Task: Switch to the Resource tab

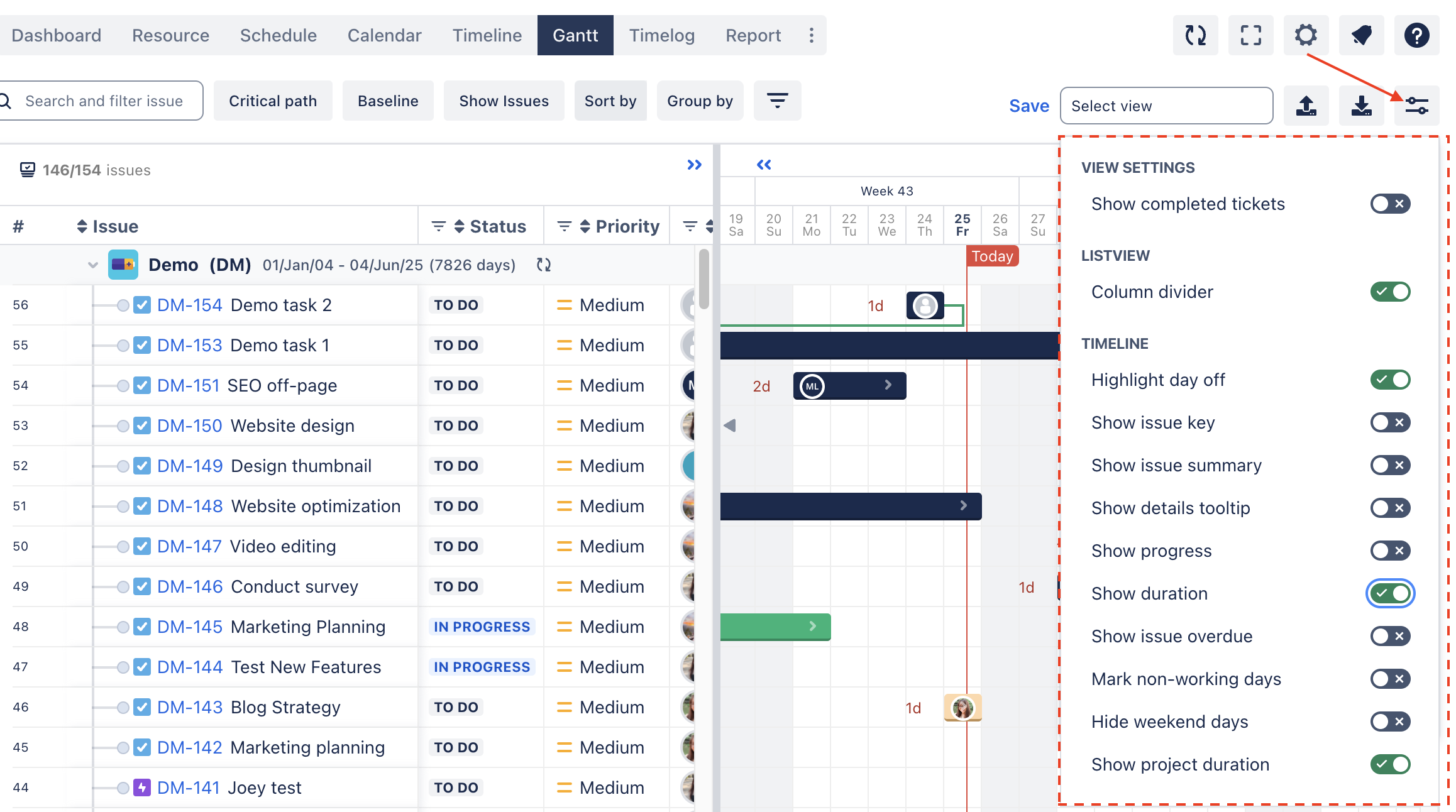Action: [170, 35]
